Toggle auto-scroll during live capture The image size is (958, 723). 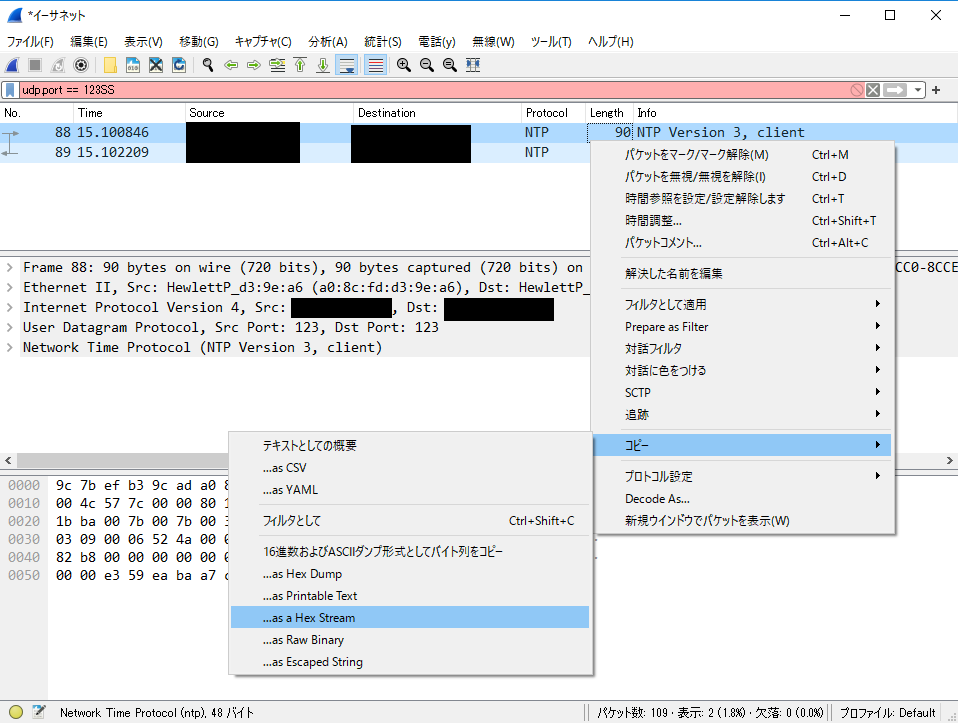(x=346, y=65)
